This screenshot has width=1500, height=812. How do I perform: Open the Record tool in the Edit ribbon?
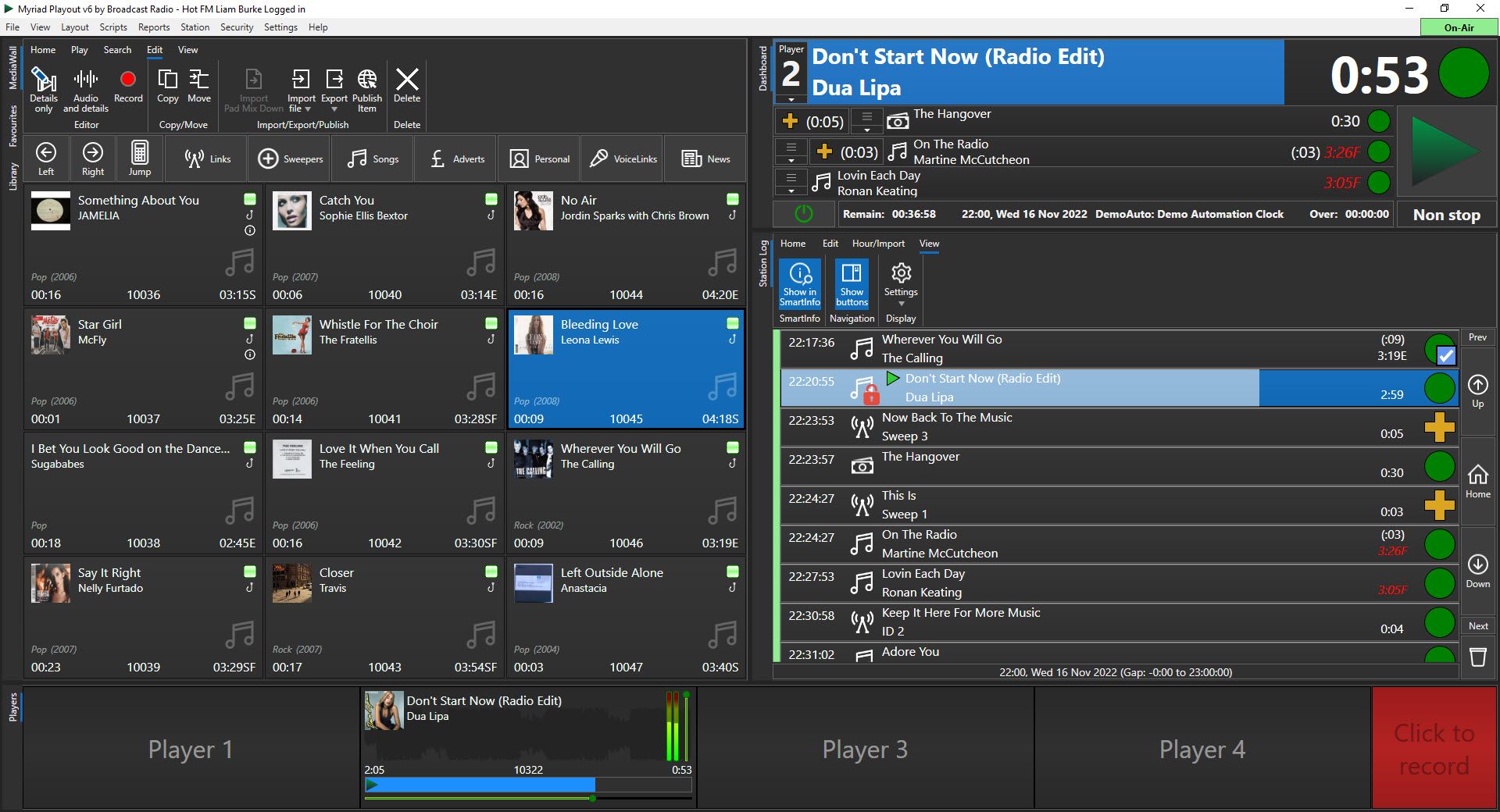[127, 86]
